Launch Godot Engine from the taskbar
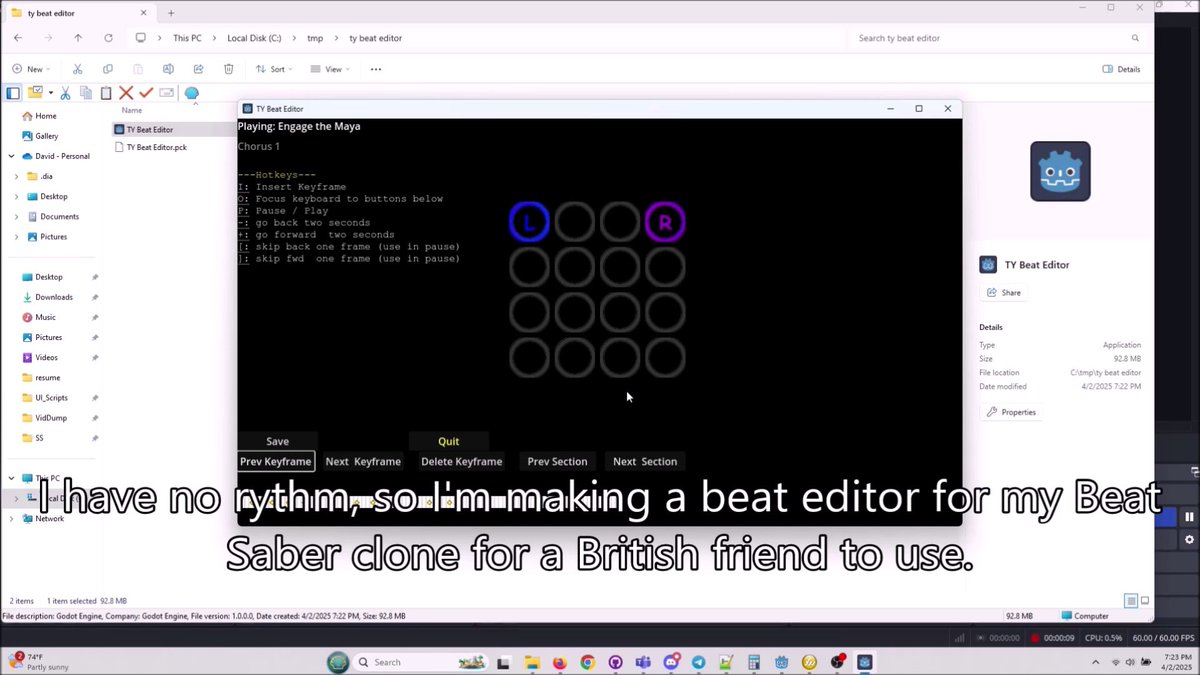1200x675 pixels. [780, 662]
